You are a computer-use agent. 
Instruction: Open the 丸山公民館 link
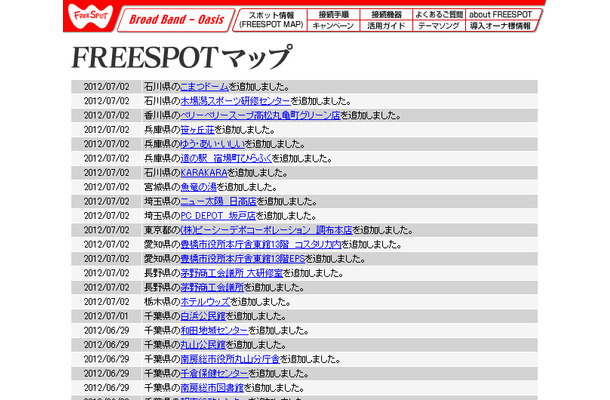coord(203,345)
